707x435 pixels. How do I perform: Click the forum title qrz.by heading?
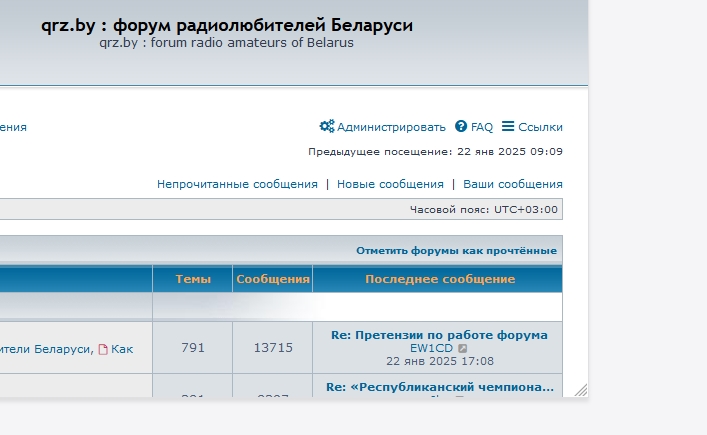pos(226,25)
